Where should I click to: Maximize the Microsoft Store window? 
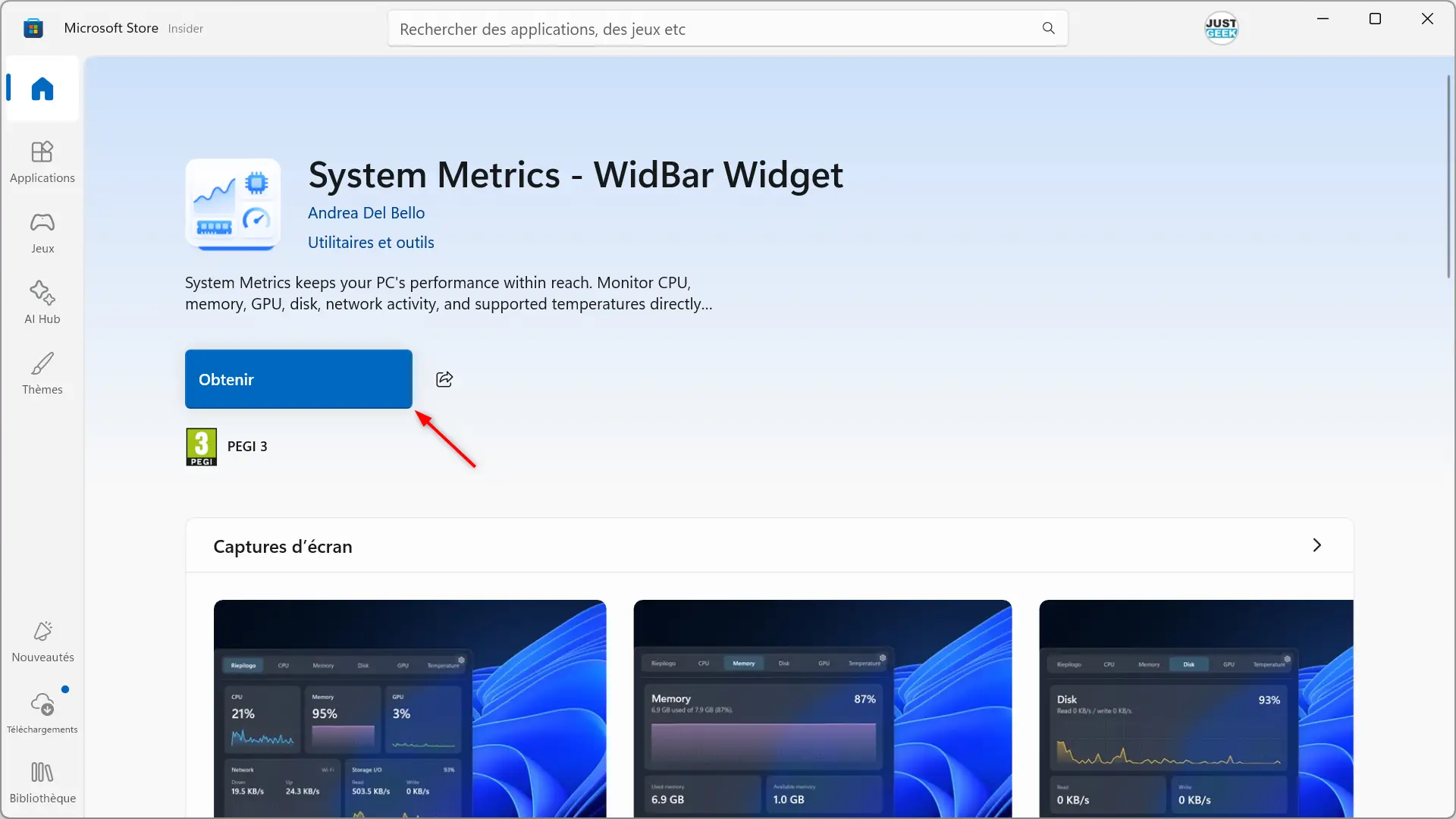pos(1375,19)
